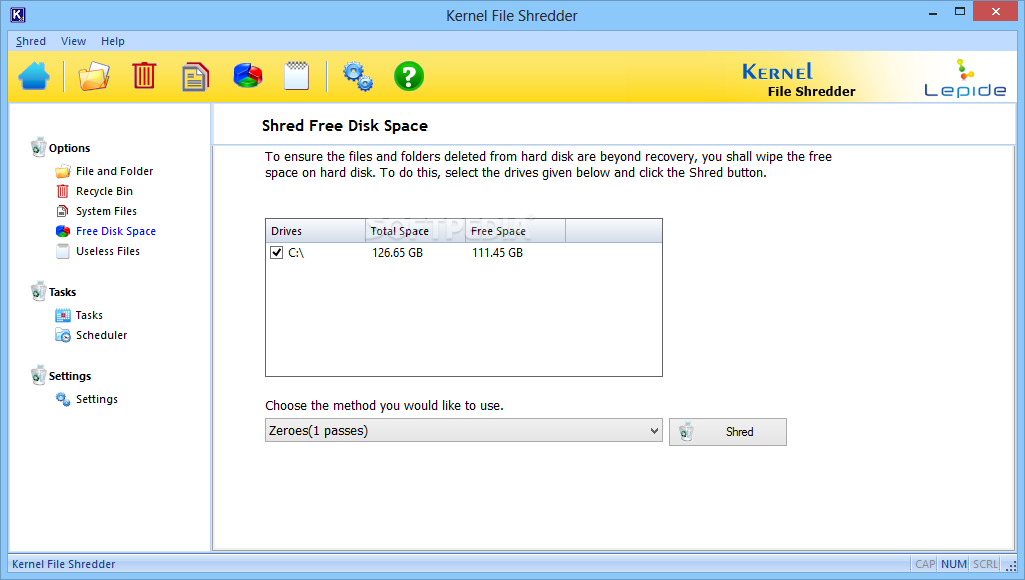This screenshot has height=580, width=1025.
Task: Minimize the Kernel File Shredder window
Action: (x=933, y=12)
